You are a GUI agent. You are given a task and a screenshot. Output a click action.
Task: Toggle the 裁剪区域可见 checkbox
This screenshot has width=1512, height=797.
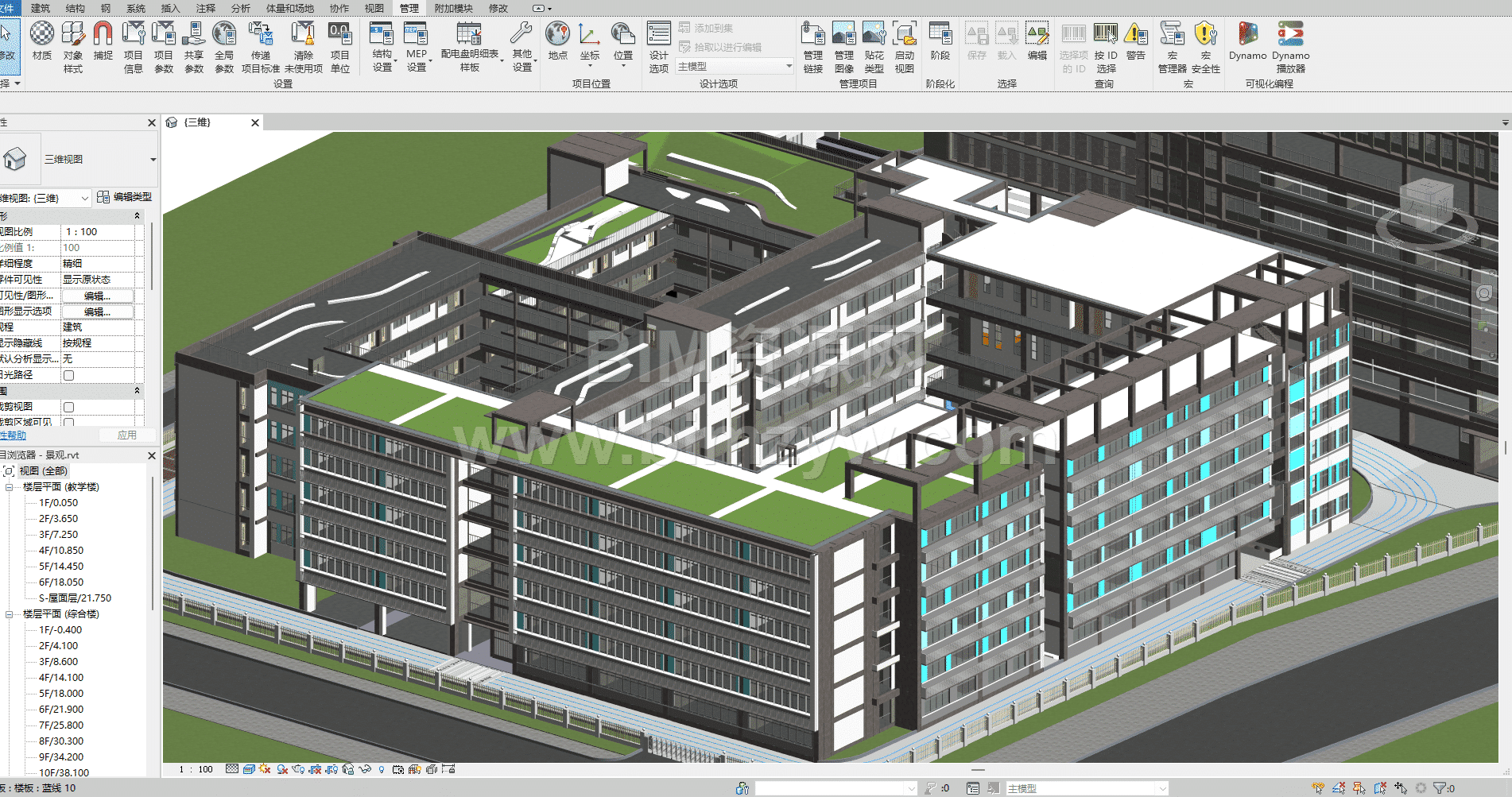point(69,423)
